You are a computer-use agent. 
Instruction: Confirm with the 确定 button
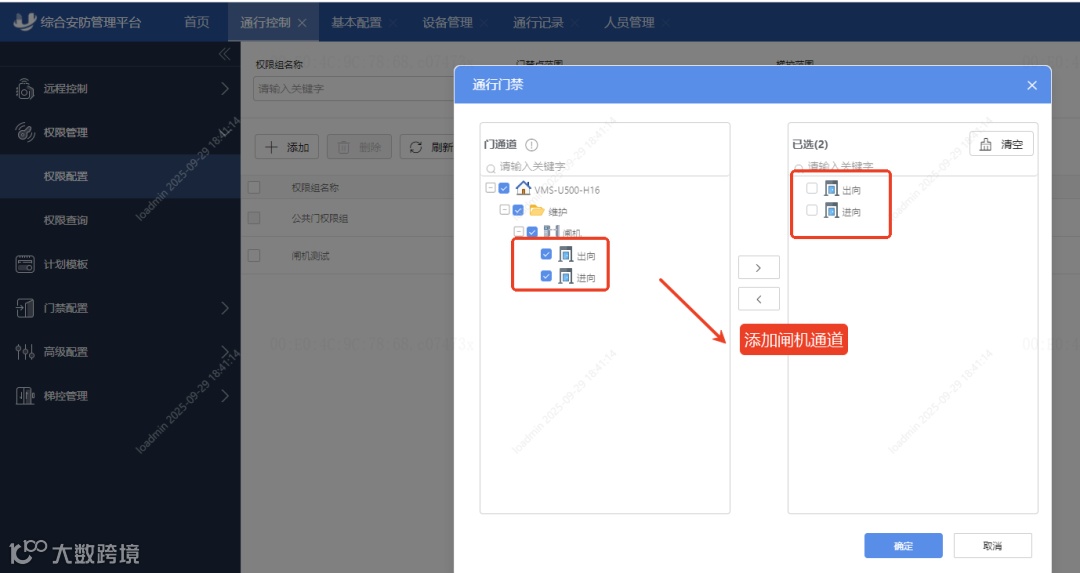click(903, 545)
